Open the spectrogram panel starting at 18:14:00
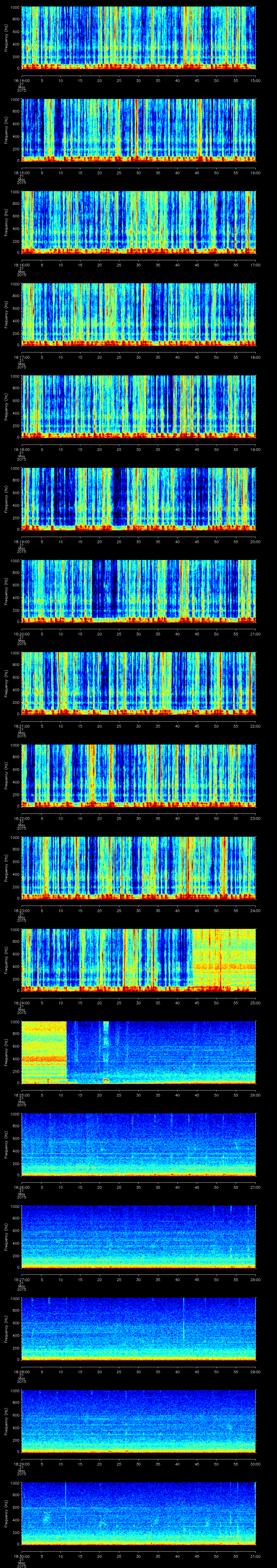 (x=139, y=38)
